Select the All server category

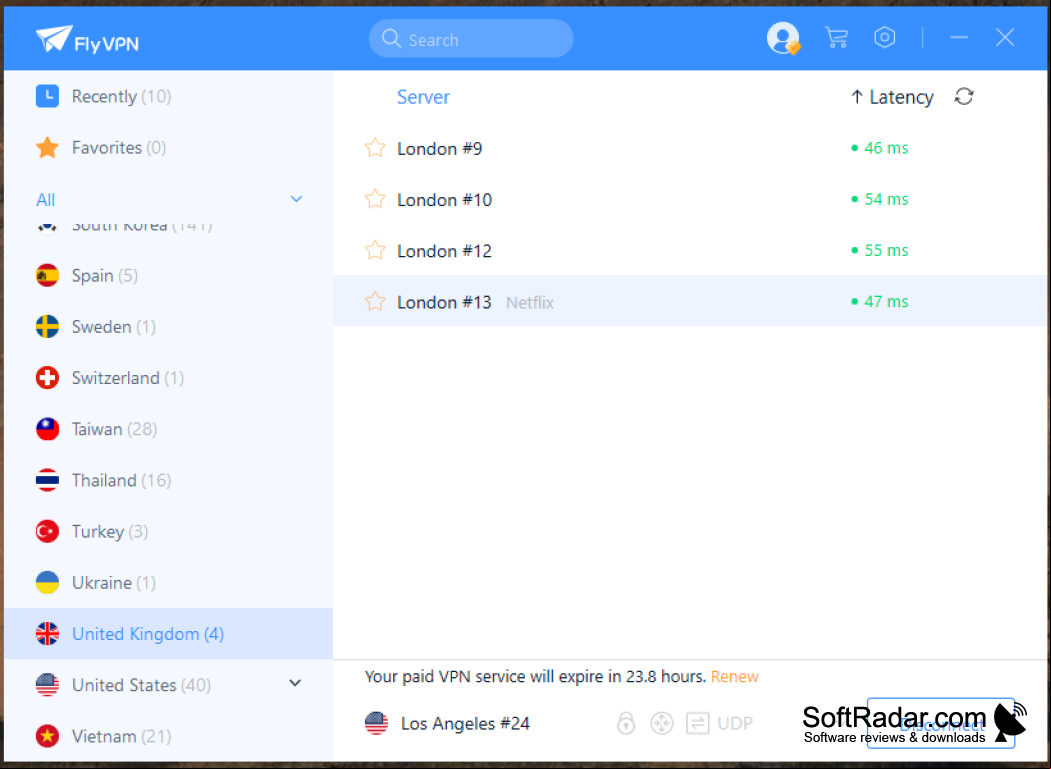click(46, 200)
